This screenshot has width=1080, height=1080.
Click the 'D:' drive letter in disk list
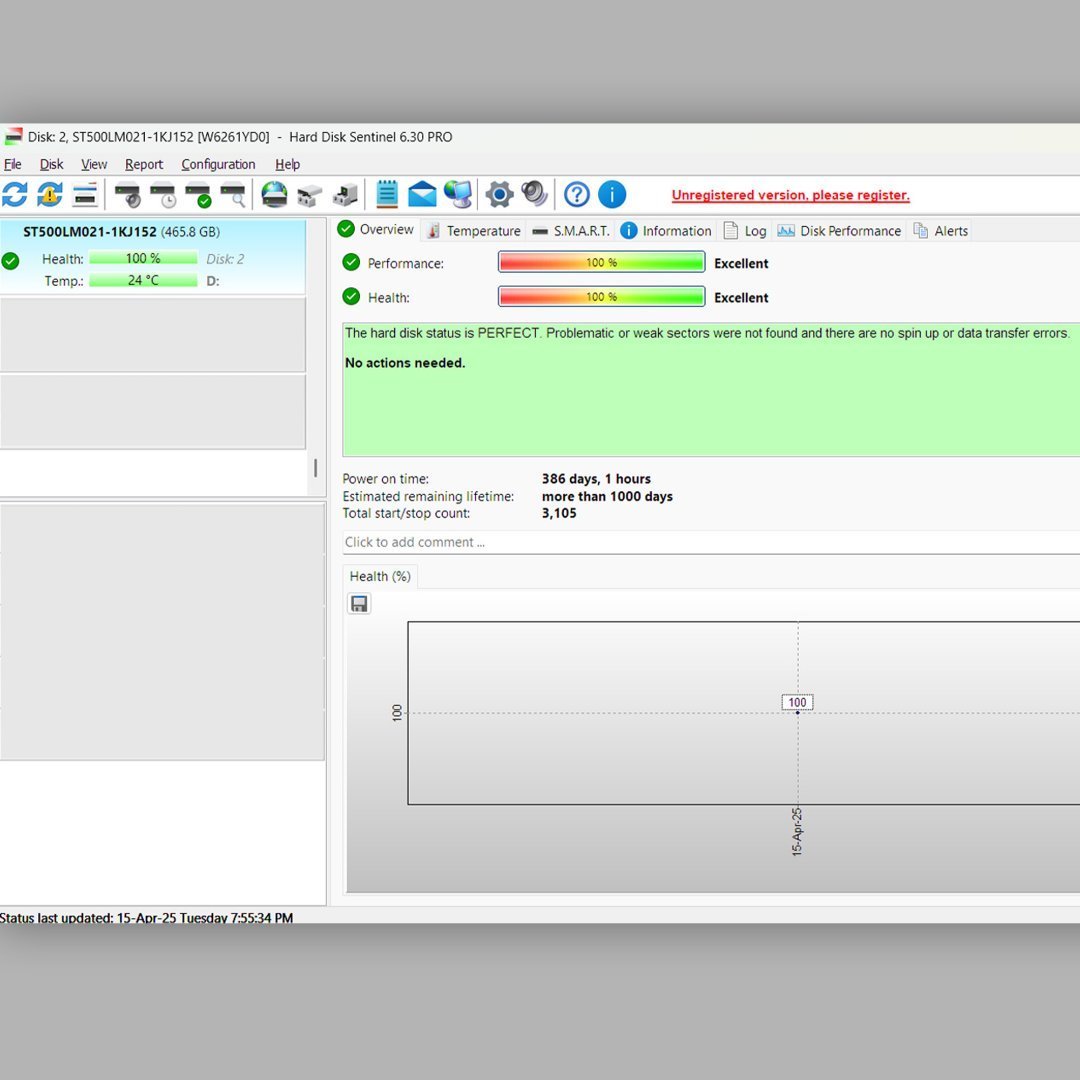[x=213, y=281]
